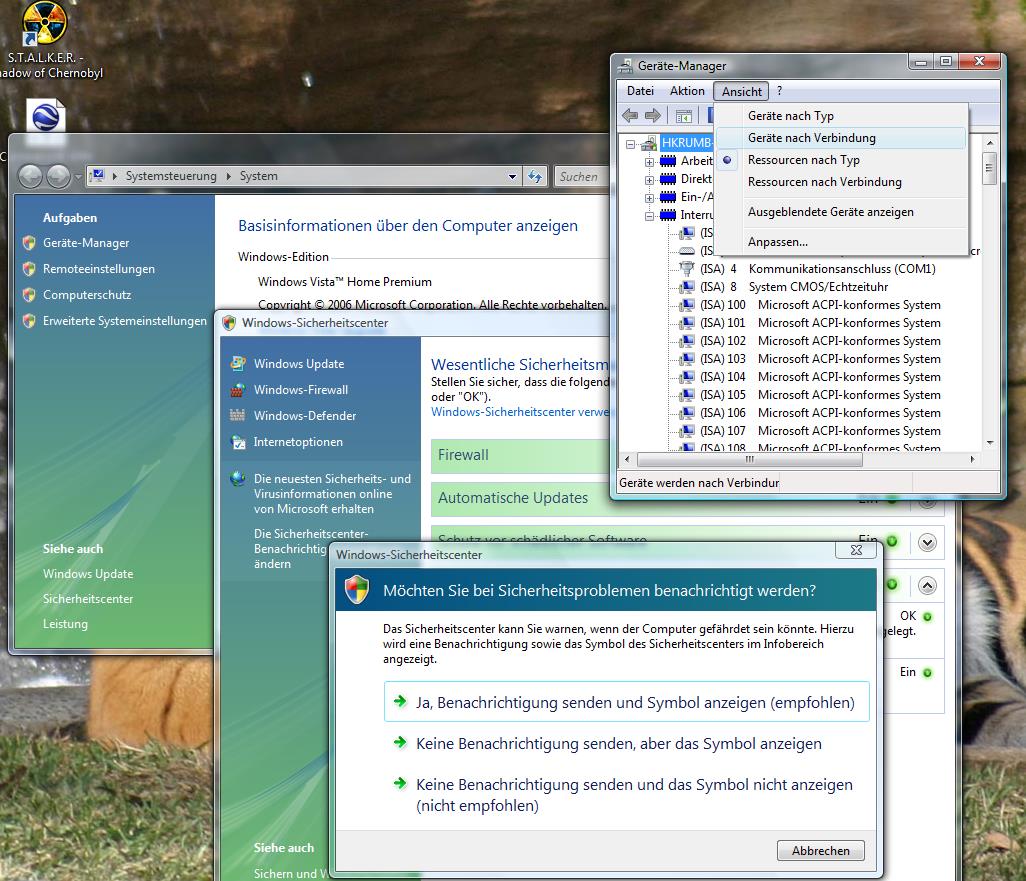
Task: Click the scroll down arrow in Geräte-Manager
Action: coord(989,443)
